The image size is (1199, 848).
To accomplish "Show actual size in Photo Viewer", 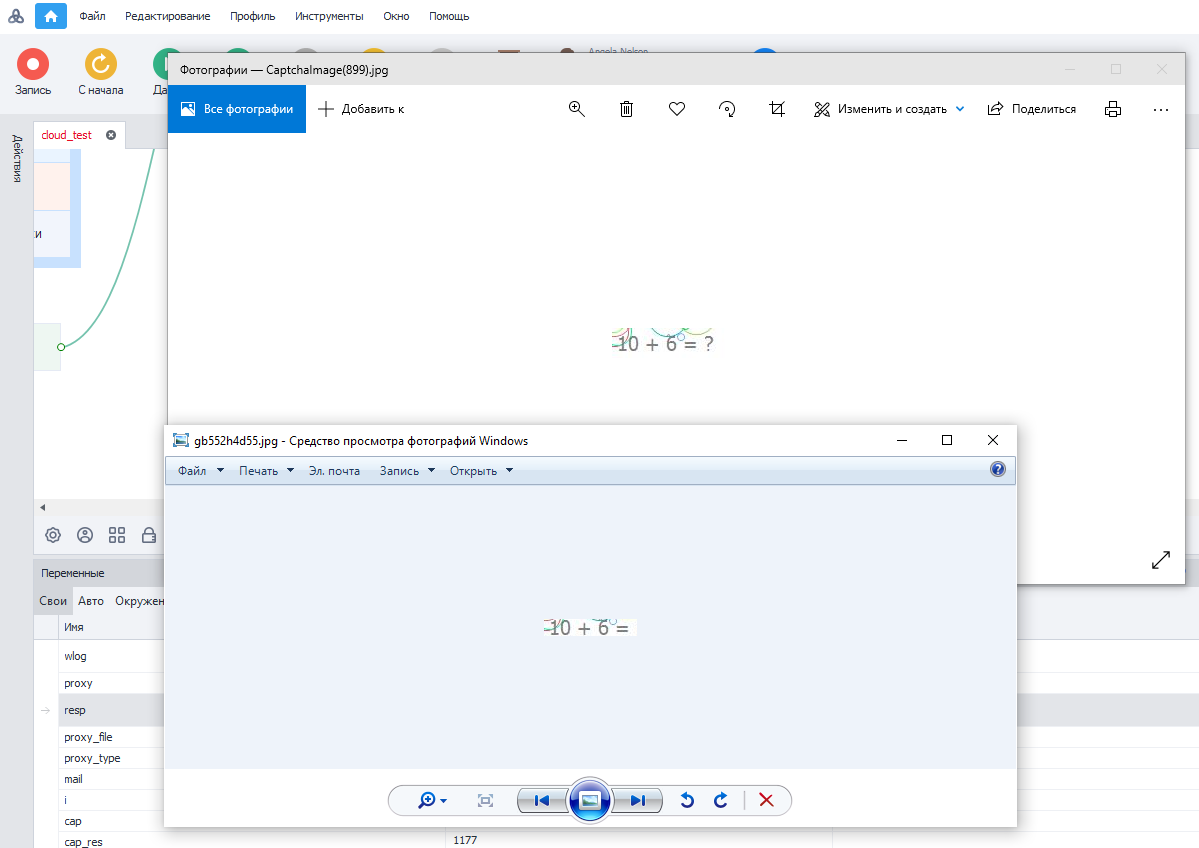I will (486, 801).
